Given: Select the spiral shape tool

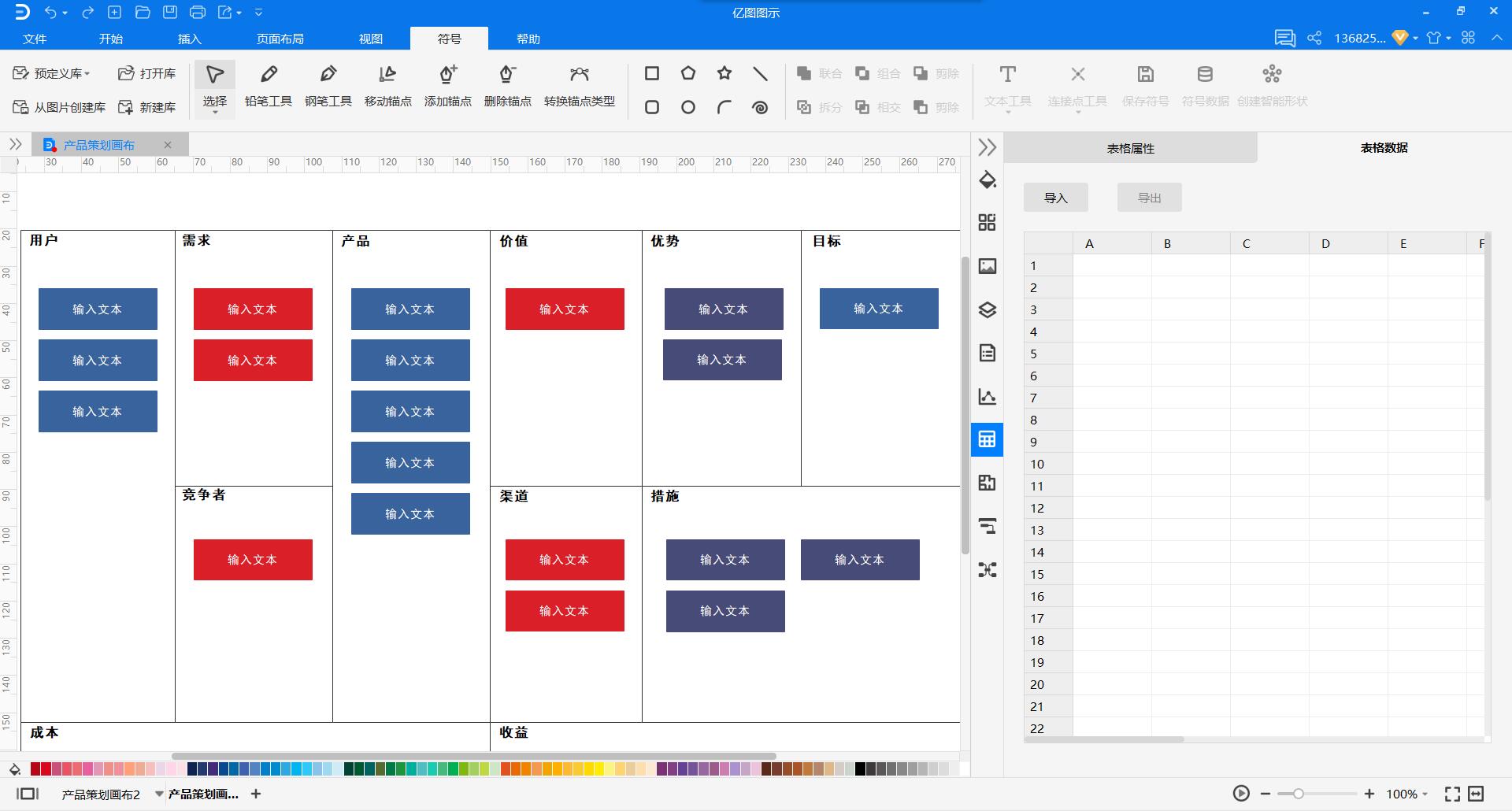Looking at the screenshot, I should pyautogui.click(x=760, y=107).
